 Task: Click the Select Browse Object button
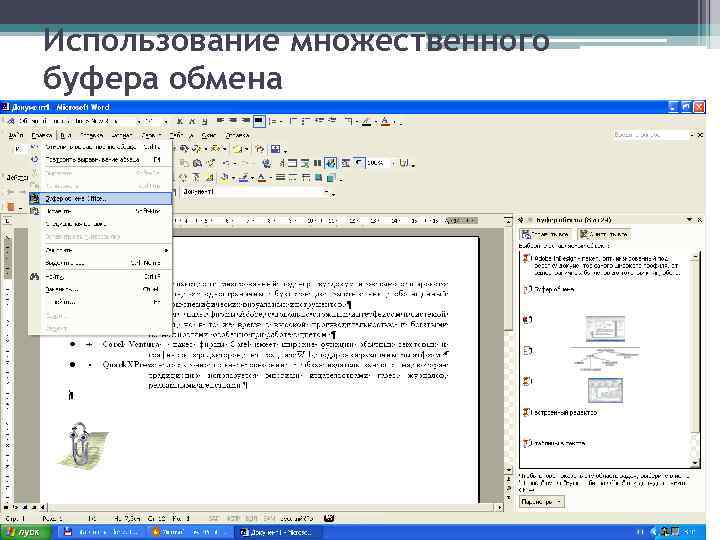[508, 488]
